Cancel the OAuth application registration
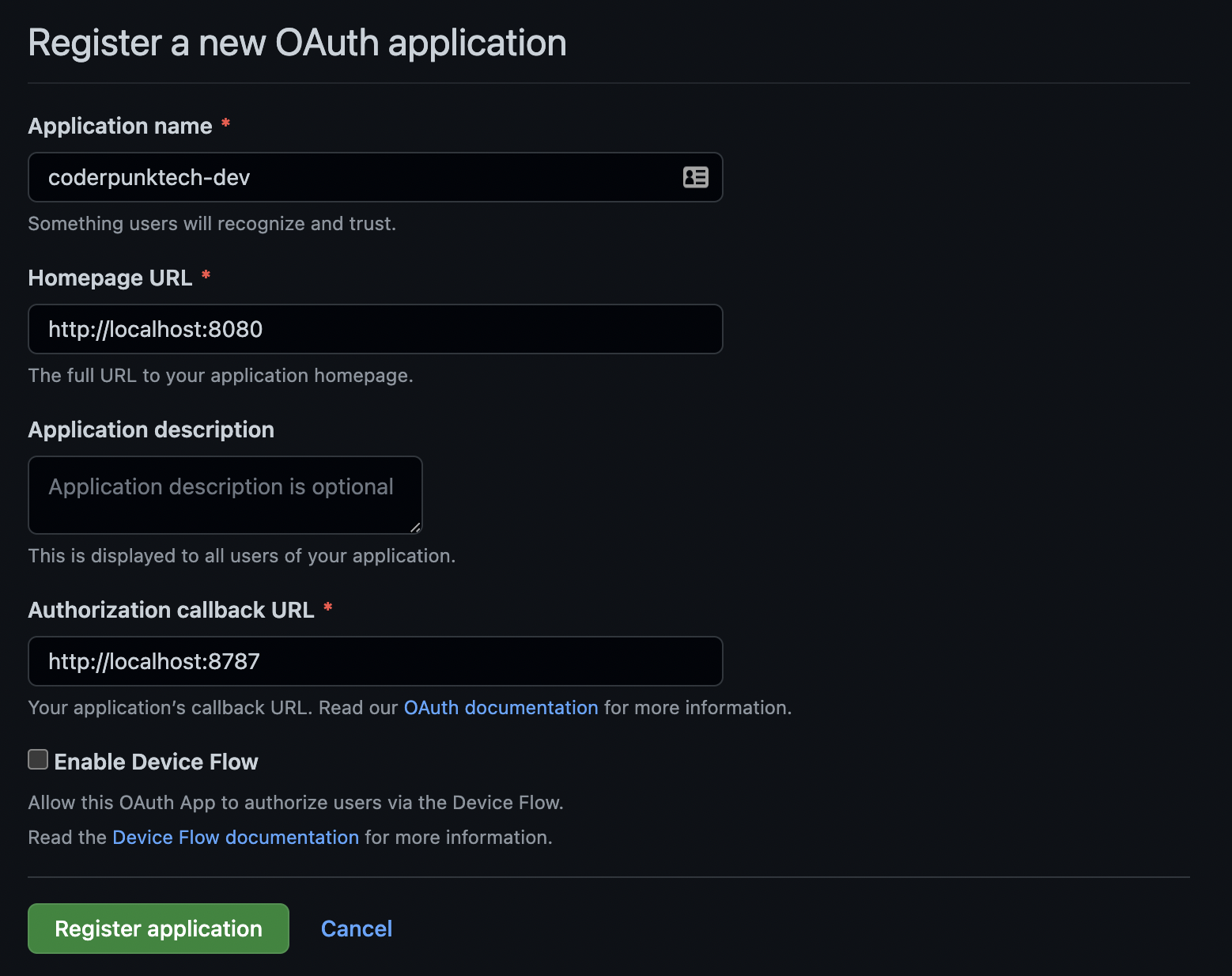Viewport: 1232px width, 976px height. [357, 929]
